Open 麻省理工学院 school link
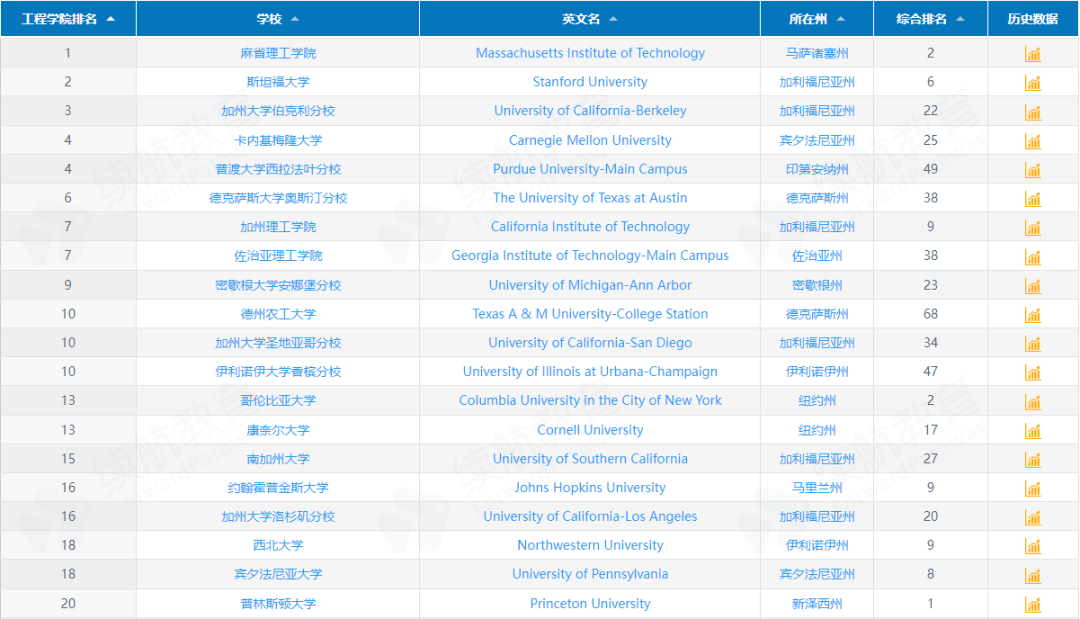1080x619 pixels. point(278,53)
